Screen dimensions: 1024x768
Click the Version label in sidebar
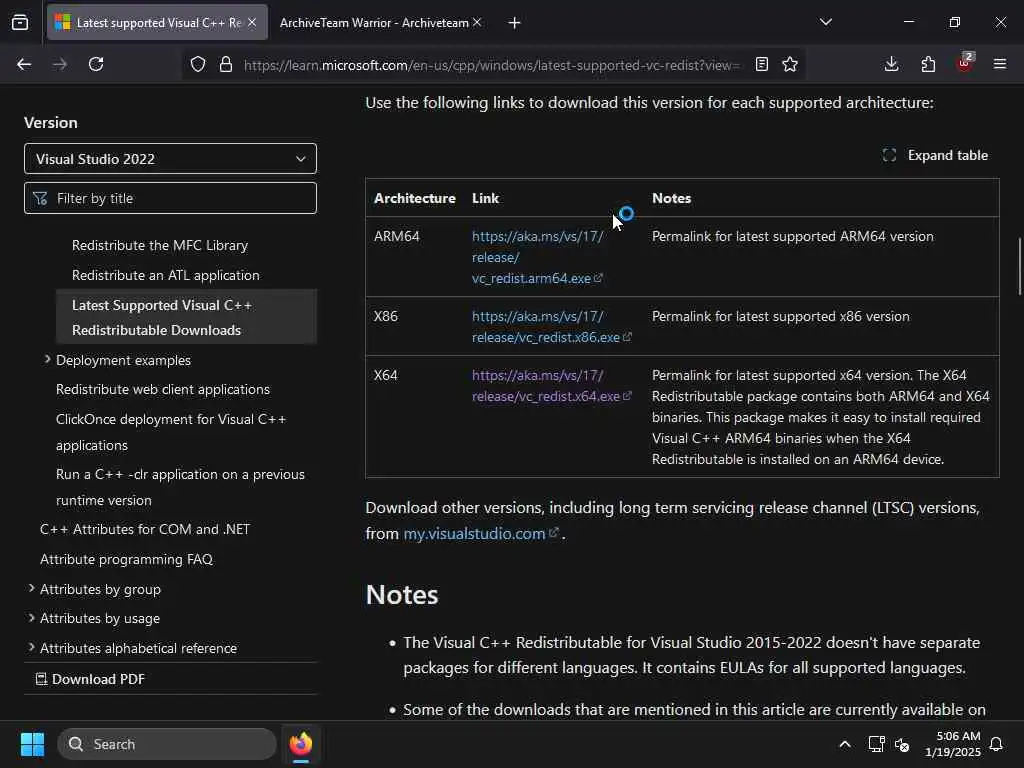click(x=50, y=123)
